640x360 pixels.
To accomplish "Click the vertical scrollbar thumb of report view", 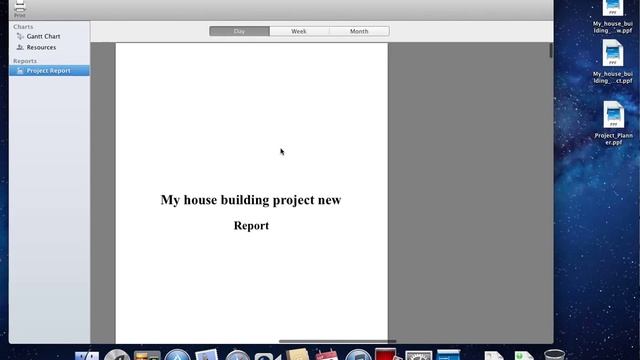I will [x=551, y=50].
